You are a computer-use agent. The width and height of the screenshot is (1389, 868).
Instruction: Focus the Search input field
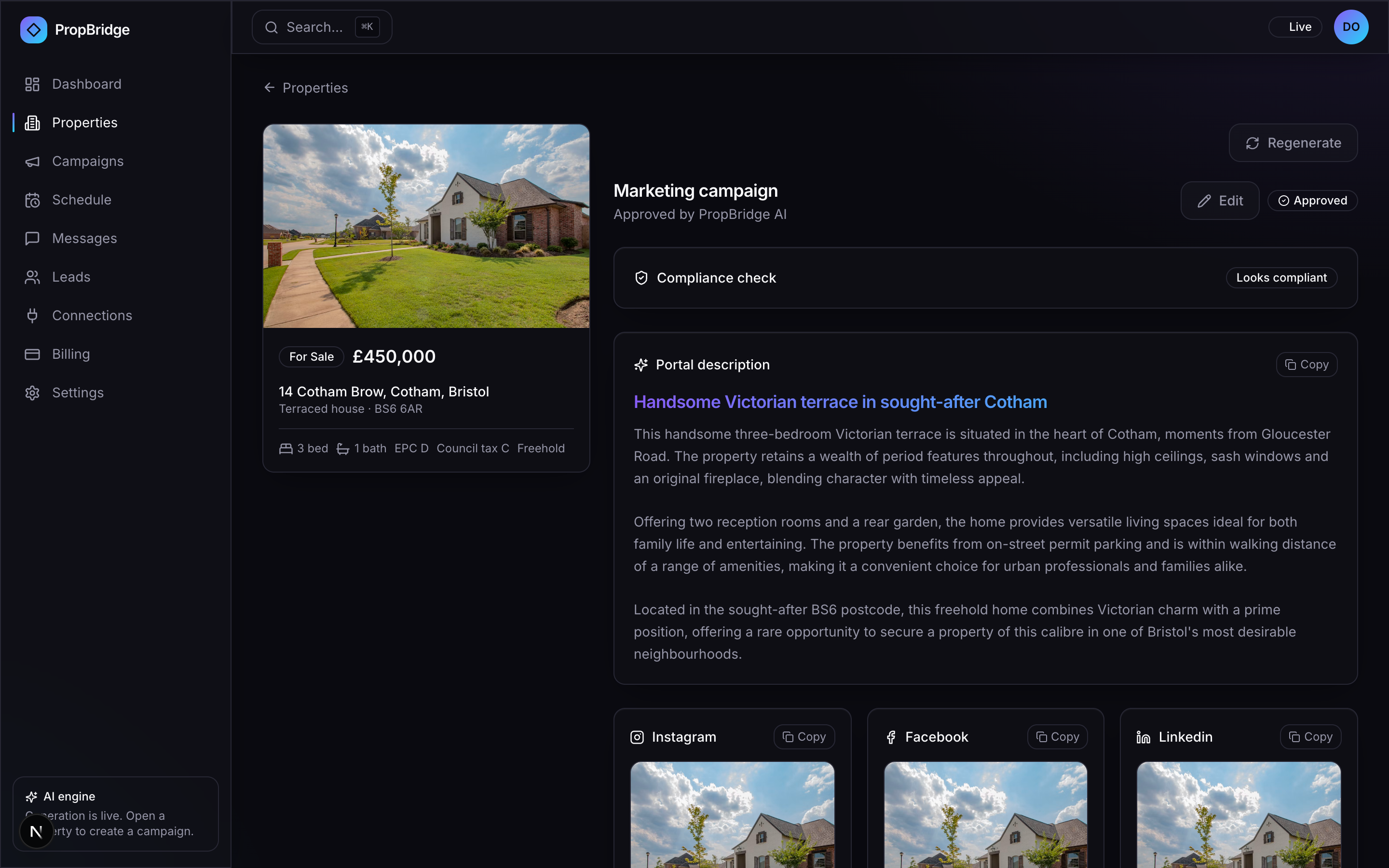point(322,27)
